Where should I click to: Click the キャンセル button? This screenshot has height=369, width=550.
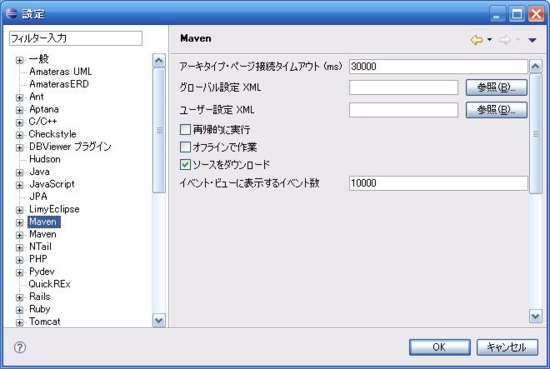click(507, 347)
